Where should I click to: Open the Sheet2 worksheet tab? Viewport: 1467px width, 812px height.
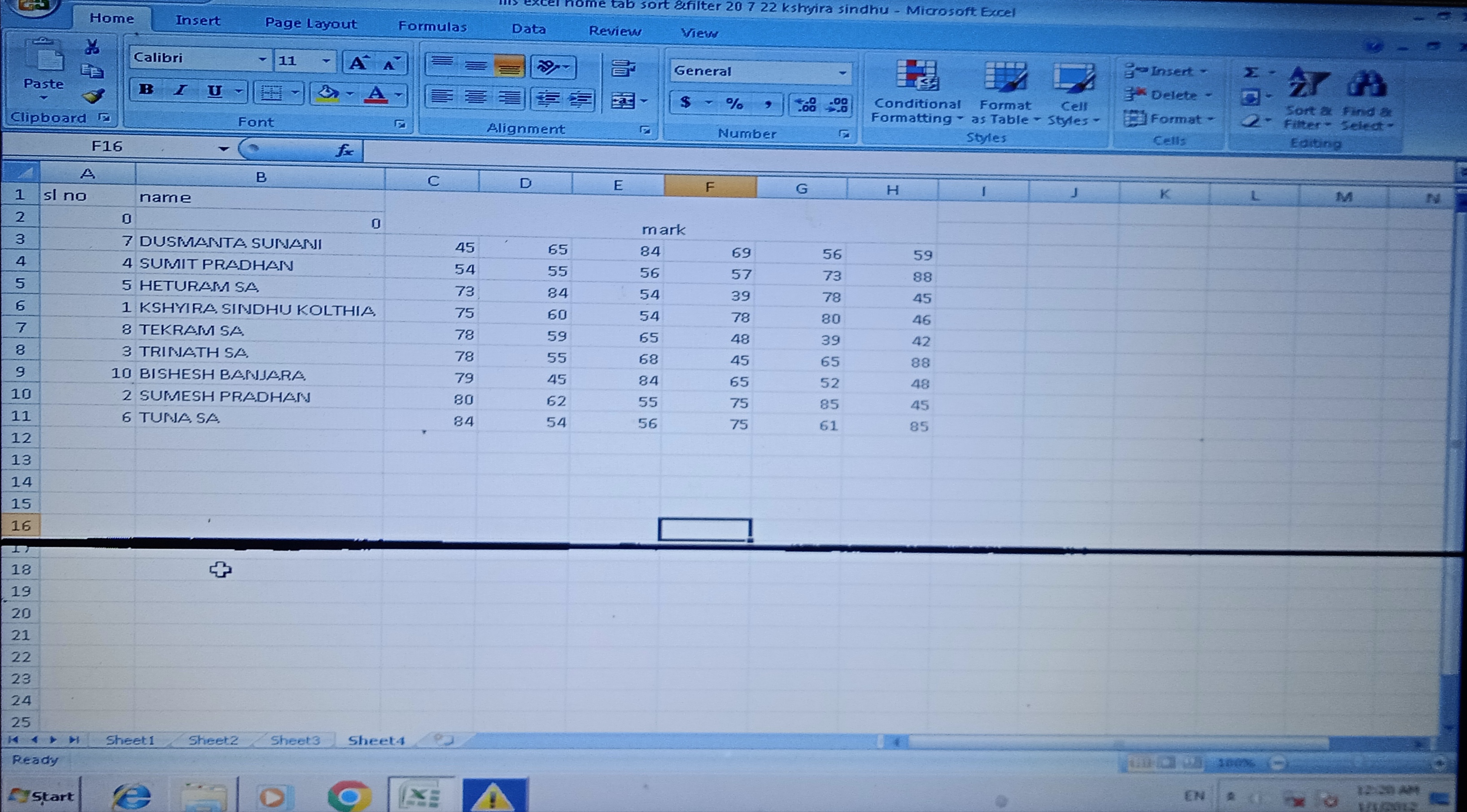click(212, 740)
